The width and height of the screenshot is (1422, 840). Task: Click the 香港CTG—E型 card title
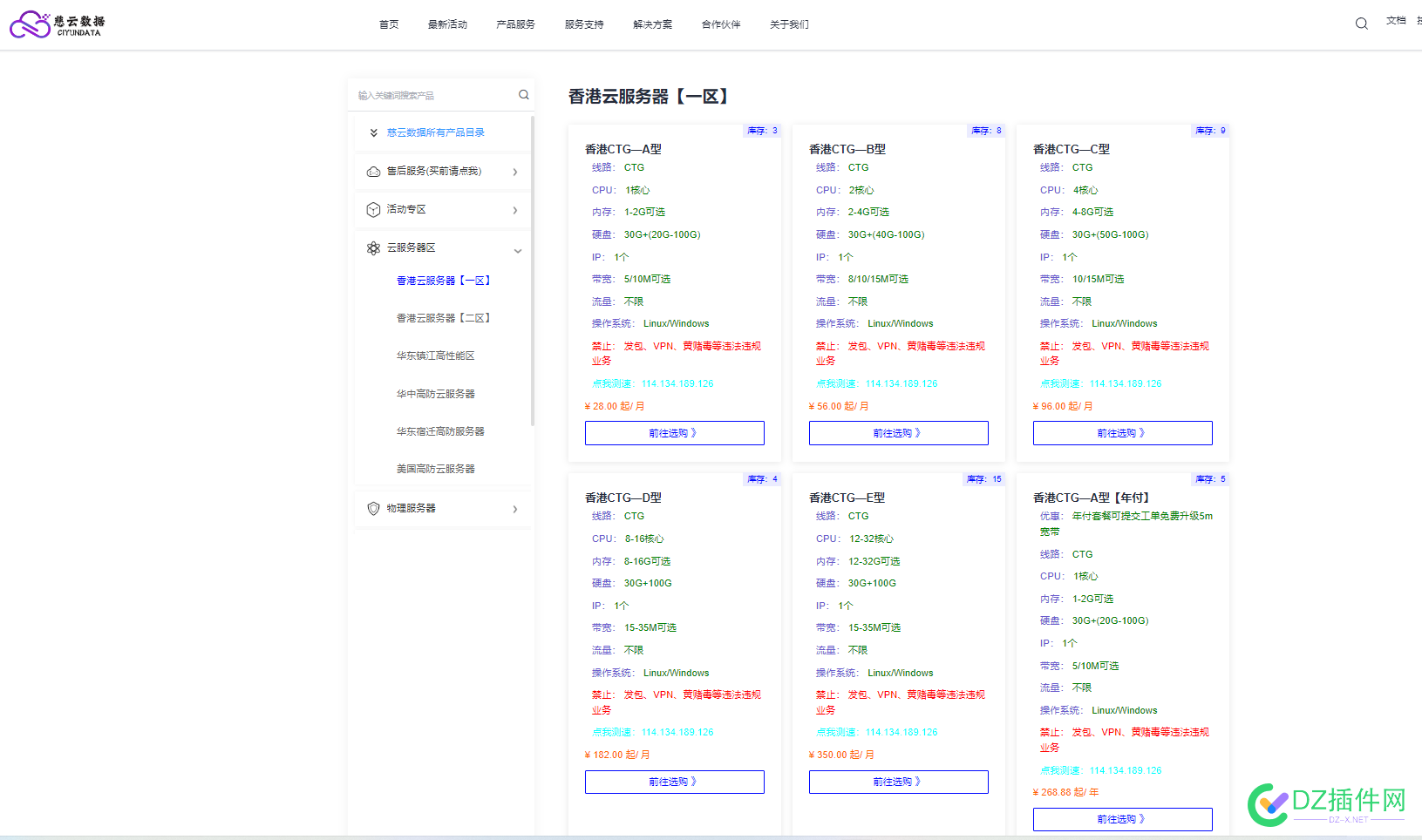(x=847, y=498)
